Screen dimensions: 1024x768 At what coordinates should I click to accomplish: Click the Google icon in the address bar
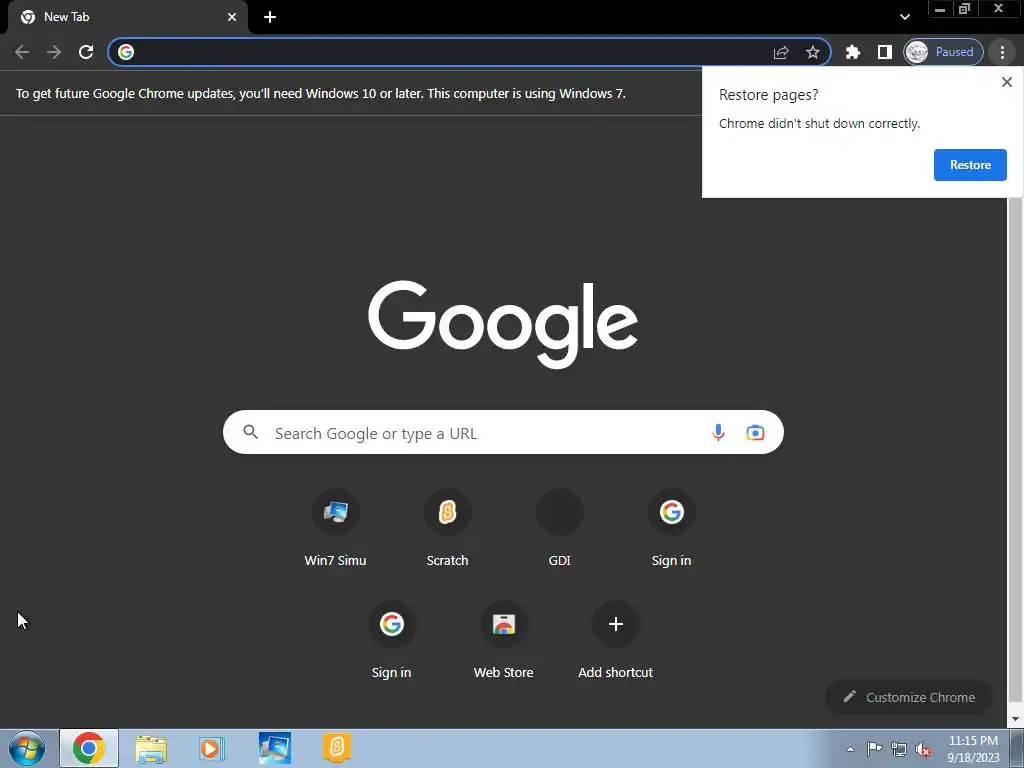pos(126,52)
